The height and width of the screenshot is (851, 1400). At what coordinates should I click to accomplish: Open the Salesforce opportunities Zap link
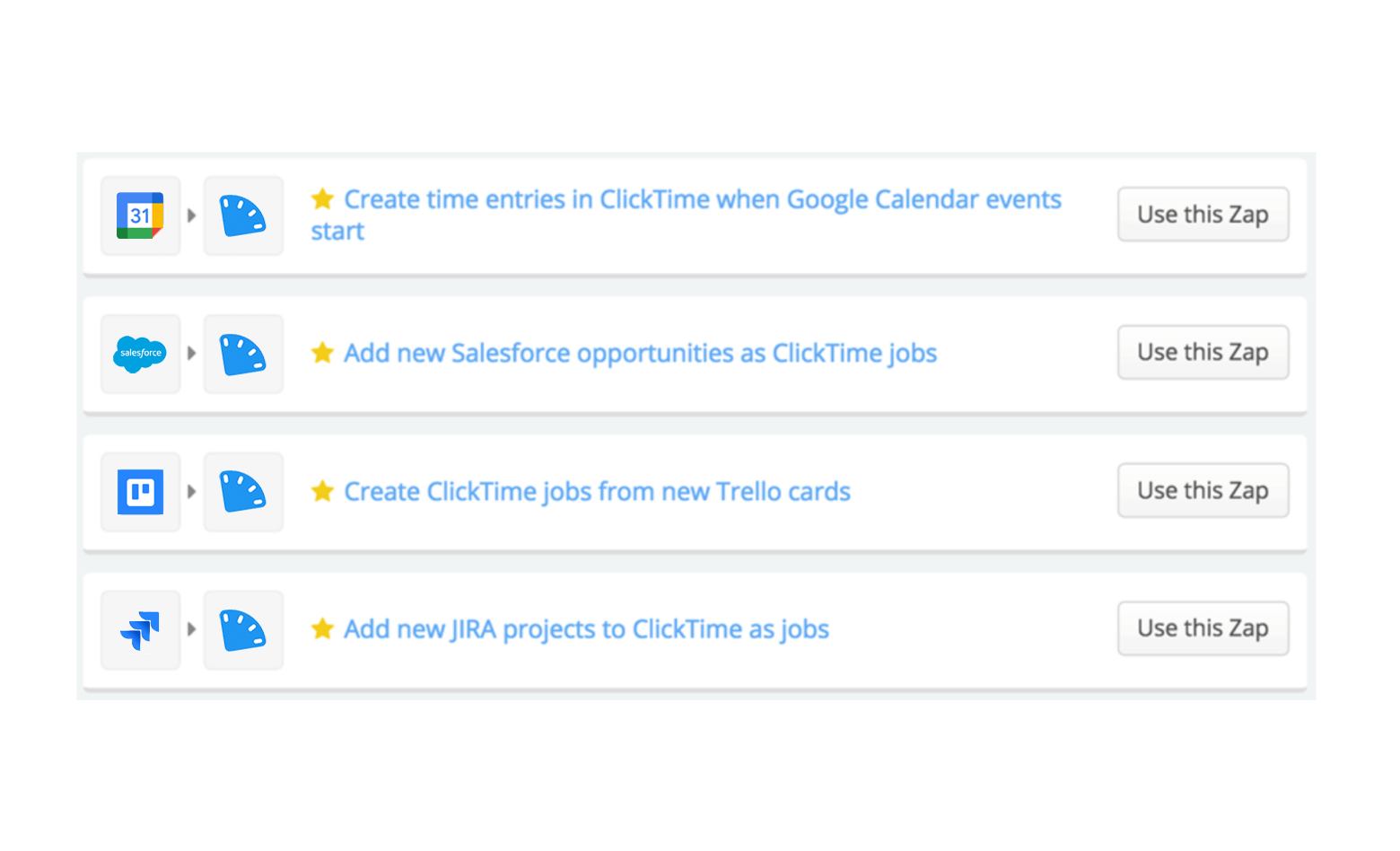click(x=639, y=353)
